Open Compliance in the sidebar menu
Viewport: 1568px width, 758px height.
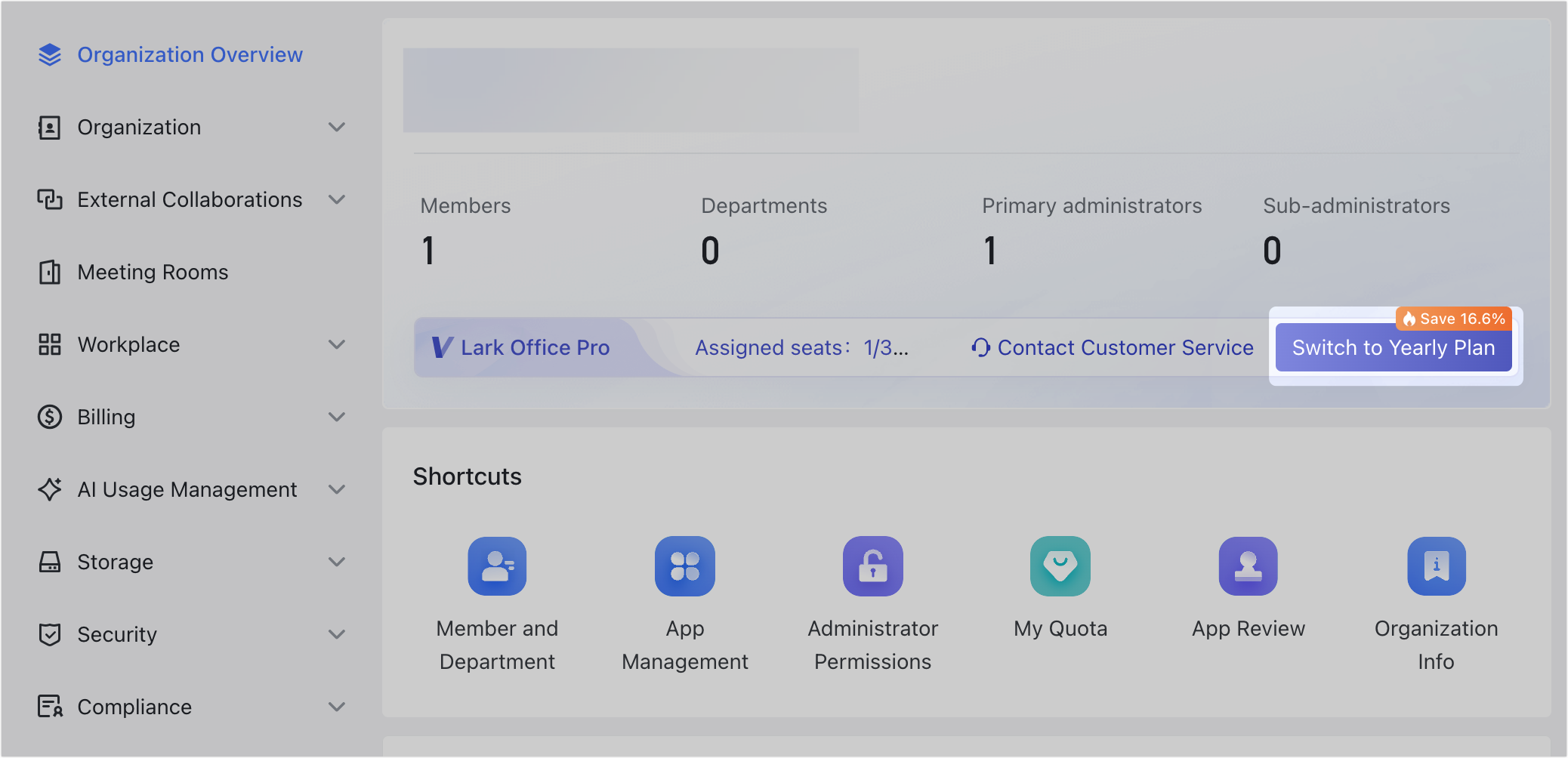tap(134, 707)
